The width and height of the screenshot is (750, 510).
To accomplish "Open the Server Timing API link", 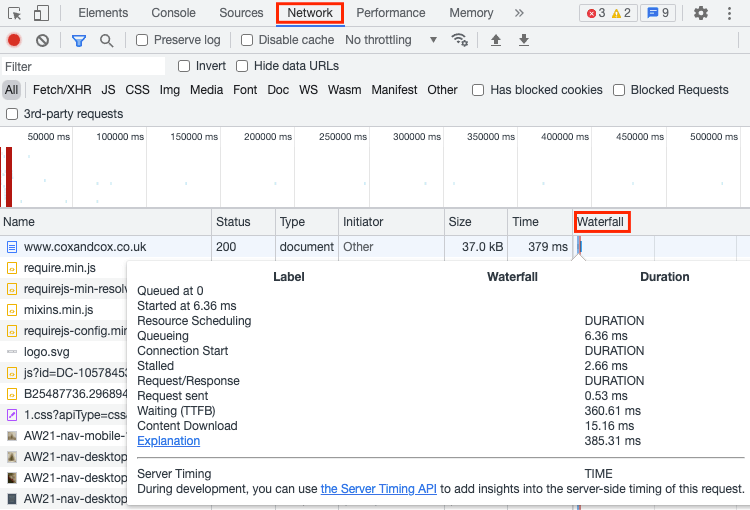I will [x=378, y=489].
